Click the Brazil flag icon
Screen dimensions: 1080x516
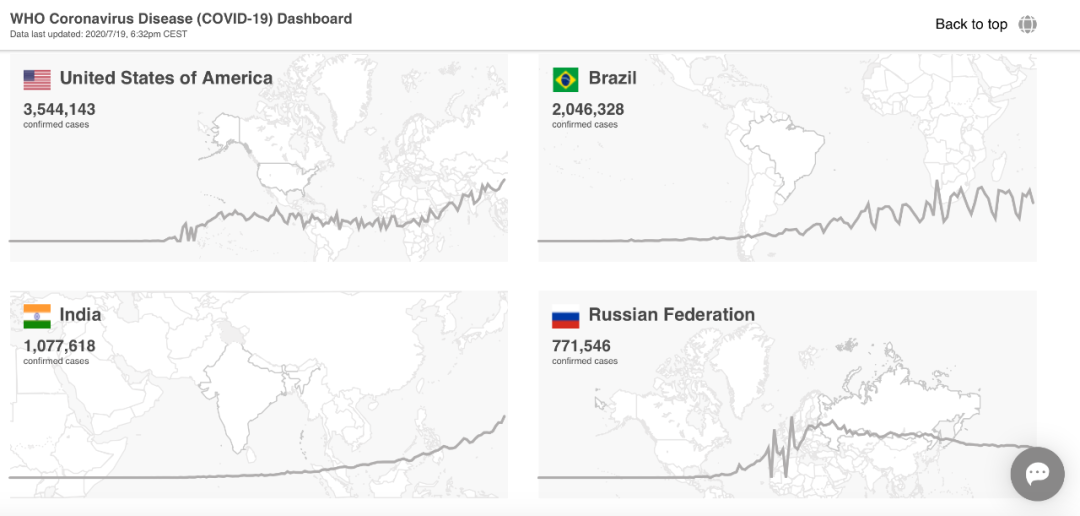pyautogui.click(x=565, y=79)
